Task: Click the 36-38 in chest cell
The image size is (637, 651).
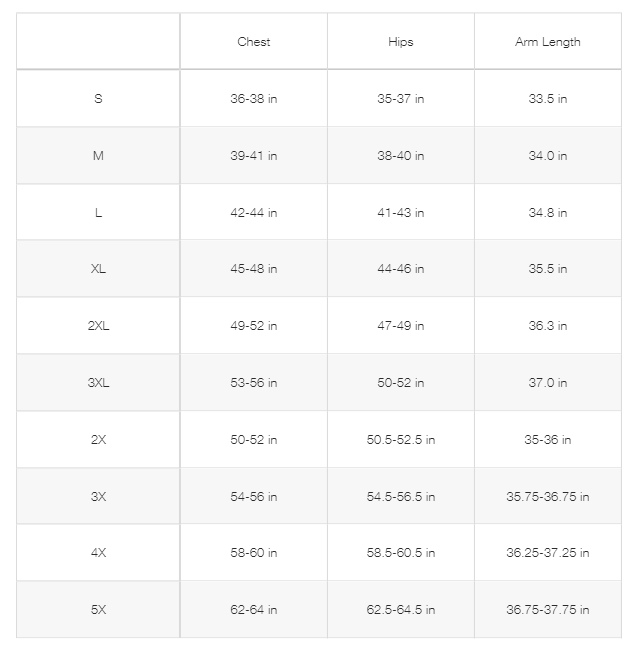Action: pos(254,99)
